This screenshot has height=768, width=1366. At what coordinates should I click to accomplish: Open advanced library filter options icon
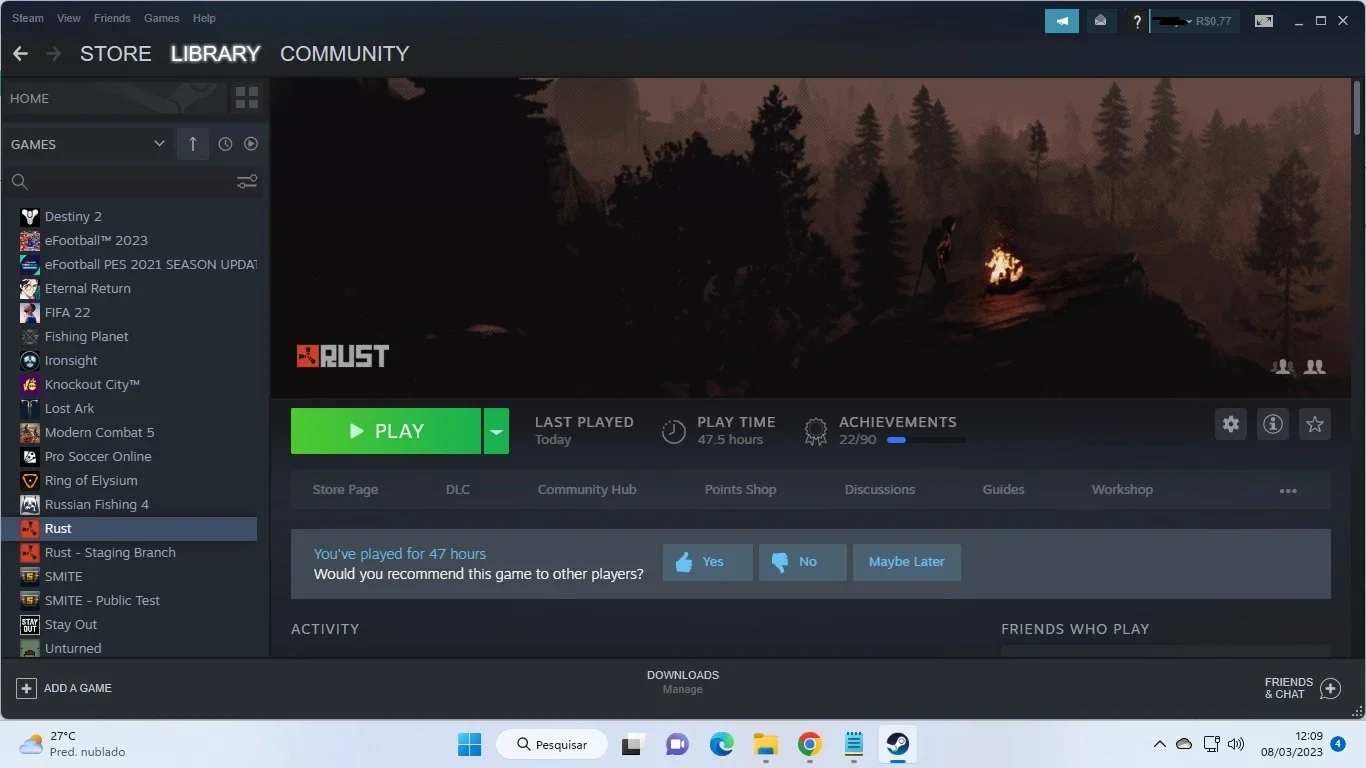[247, 181]
